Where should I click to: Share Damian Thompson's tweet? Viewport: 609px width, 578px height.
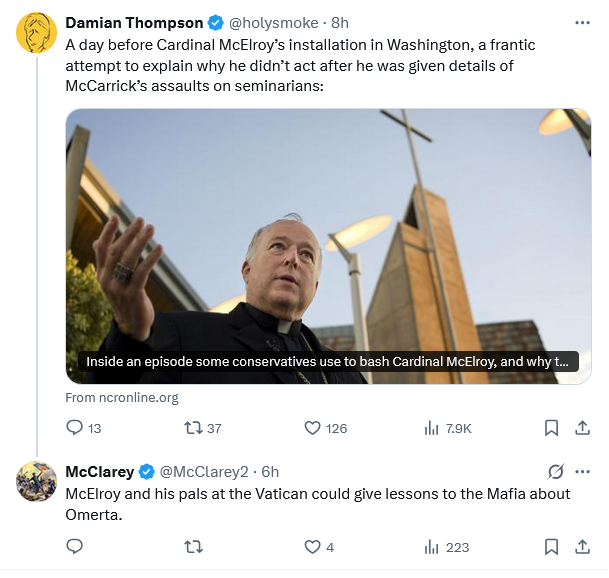(x=582, y=428)
